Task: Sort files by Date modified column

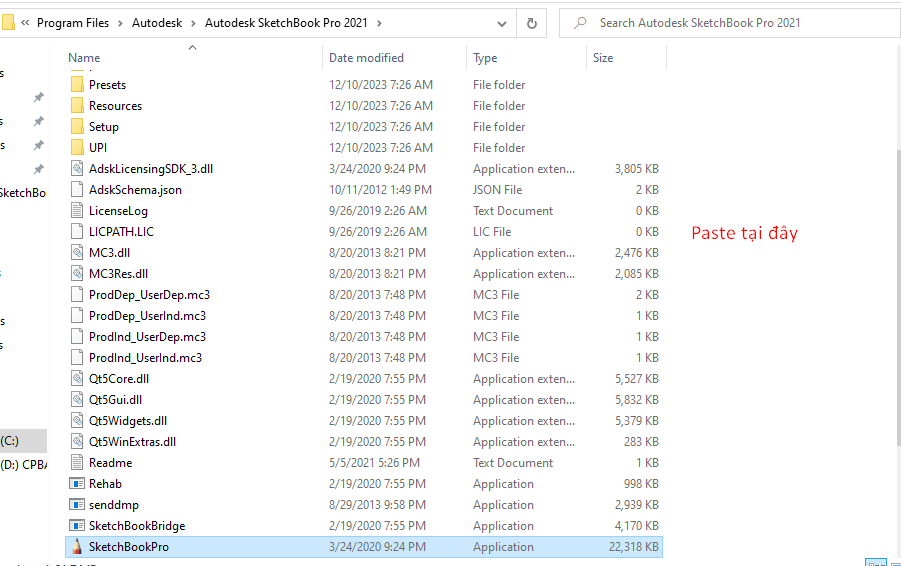Action: click(395, 57)
